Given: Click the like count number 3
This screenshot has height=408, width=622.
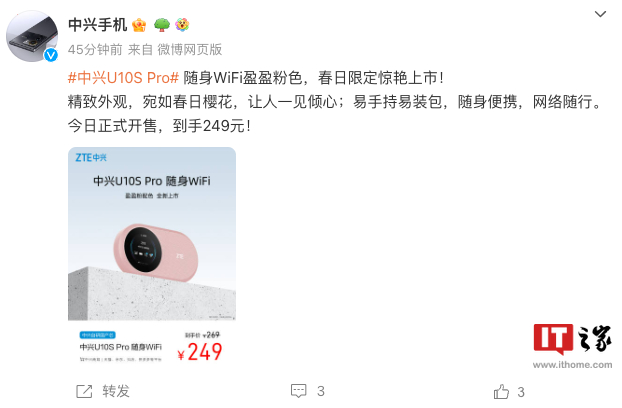Looking at the screenshot, I should 521,392.
